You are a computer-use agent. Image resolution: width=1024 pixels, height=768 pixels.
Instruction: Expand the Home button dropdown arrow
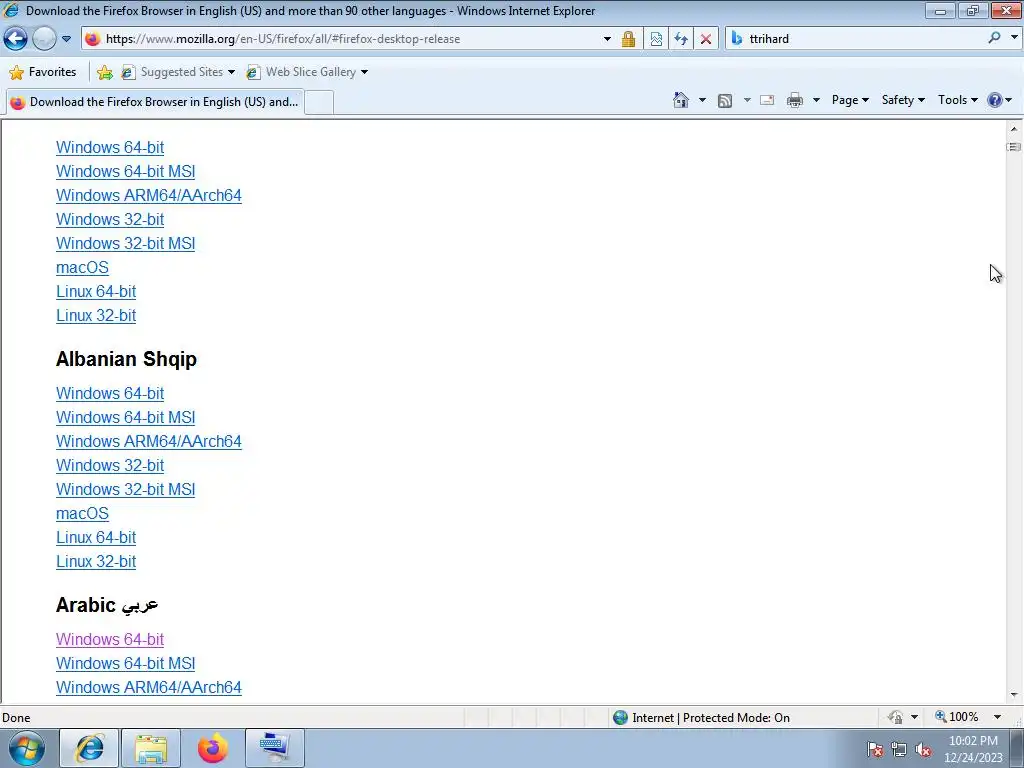click(702, 100)
